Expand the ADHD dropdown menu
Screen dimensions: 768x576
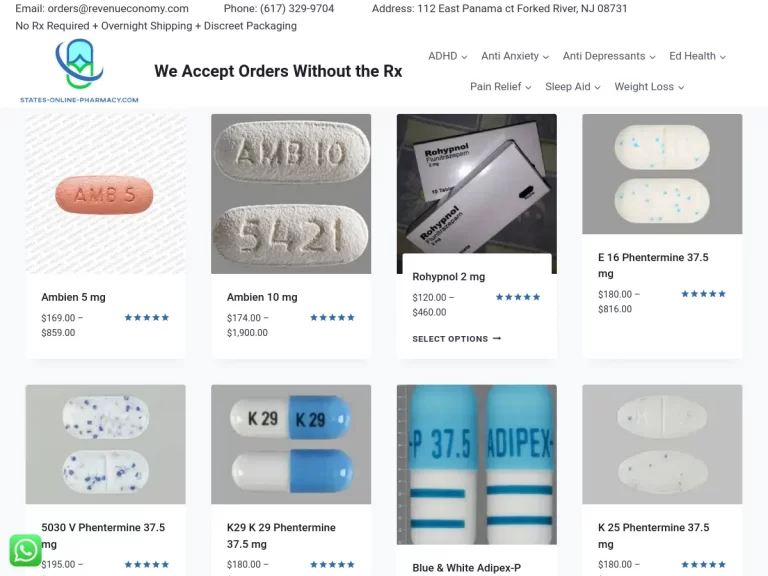[x=448, y=56]
